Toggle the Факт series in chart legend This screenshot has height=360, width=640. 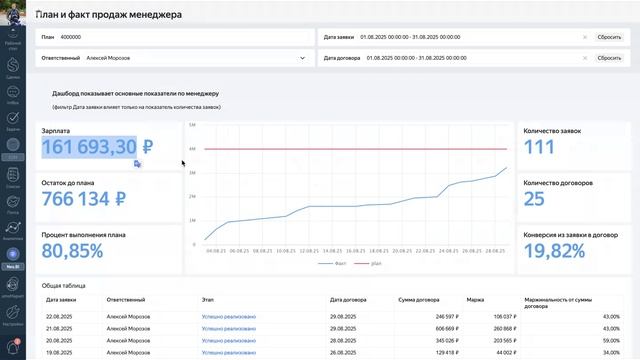(x=332, y=264)
